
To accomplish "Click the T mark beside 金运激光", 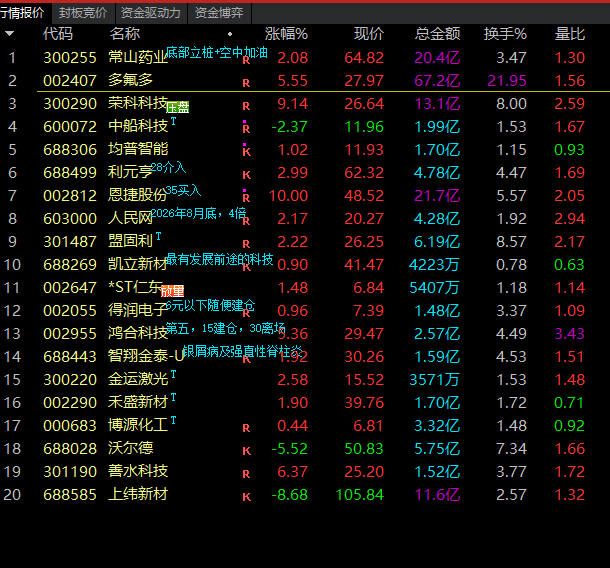I will (173, 374).
